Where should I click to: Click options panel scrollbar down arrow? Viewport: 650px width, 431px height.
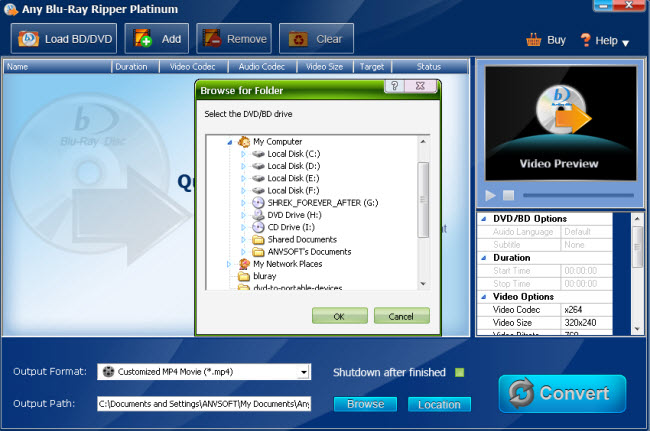tap(638, 329)
